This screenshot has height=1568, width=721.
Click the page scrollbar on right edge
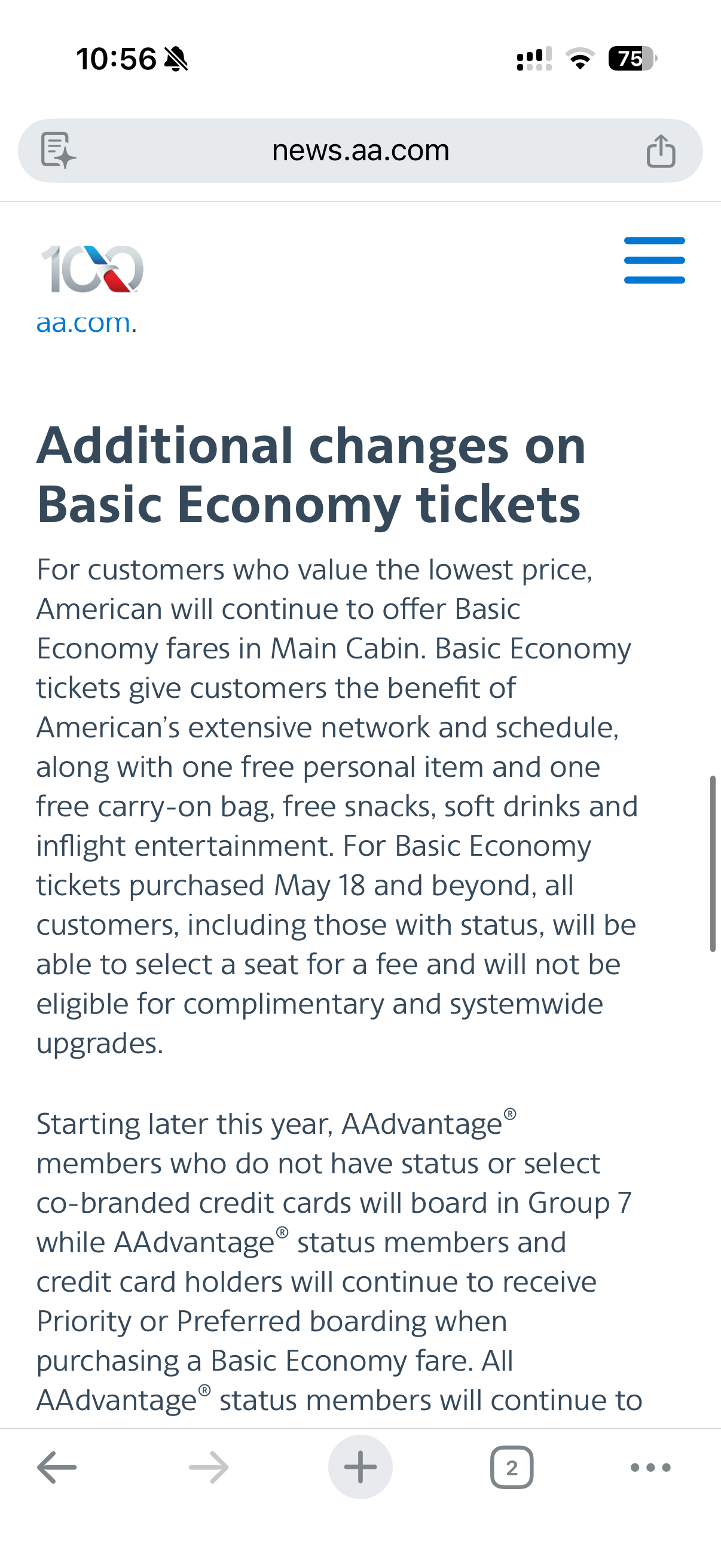click(x=713, y=863)
